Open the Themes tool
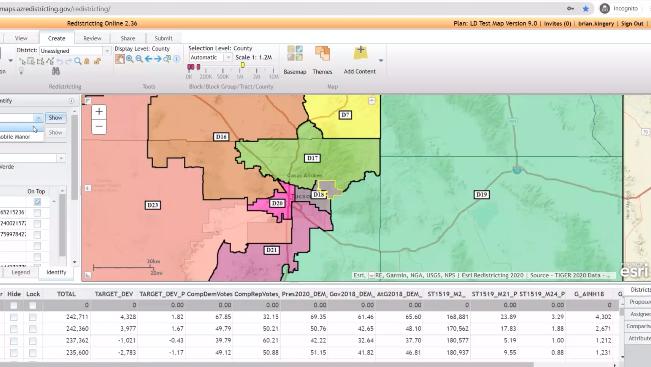Image resolution: width=651 pixels, height=367 pixels. pyautogui.click(x=322, y=60)
